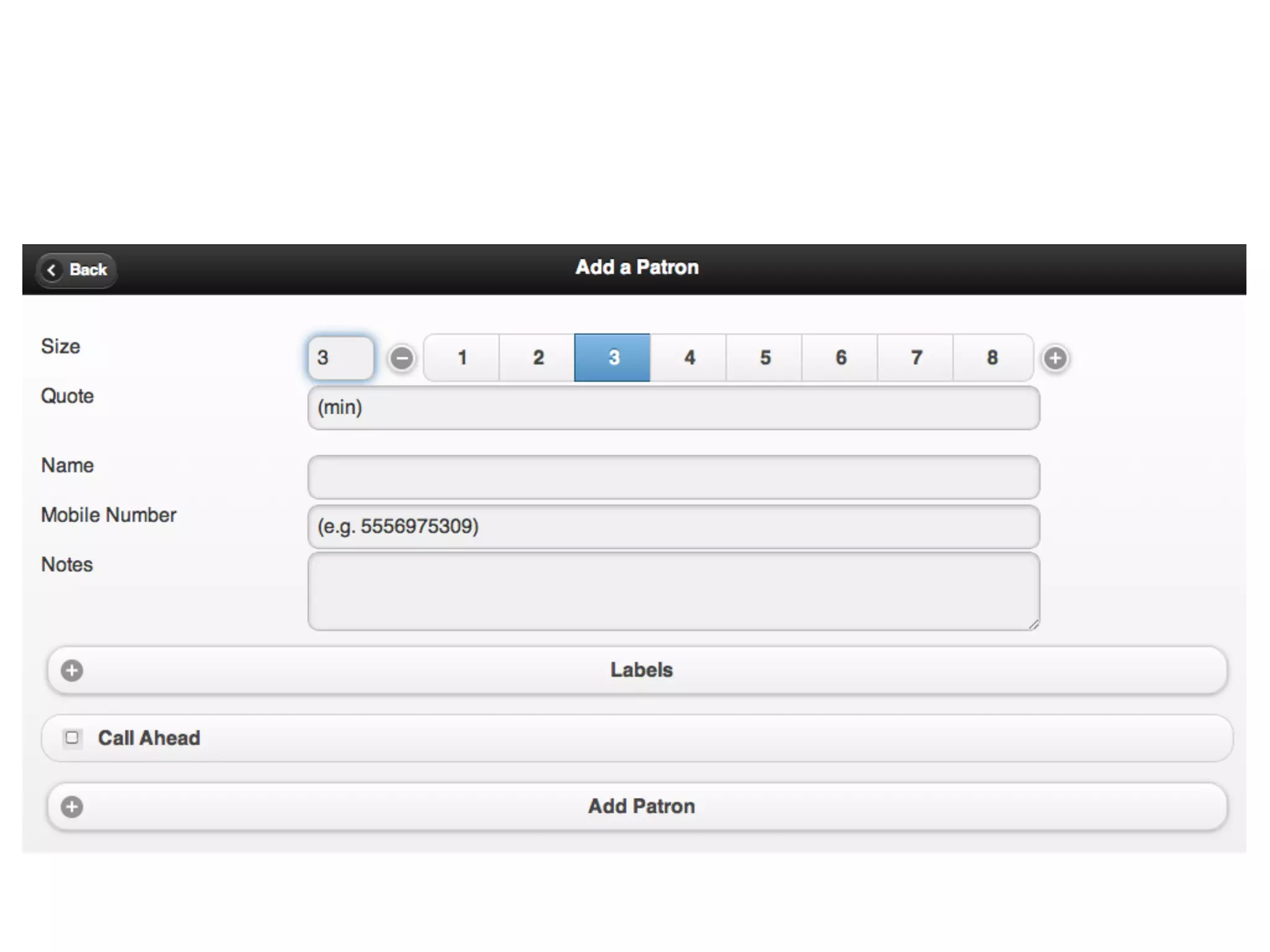1270x952 pixels.
Task: Toggle the Call Ahead checkbox
Action: click(x=72, y=738)
